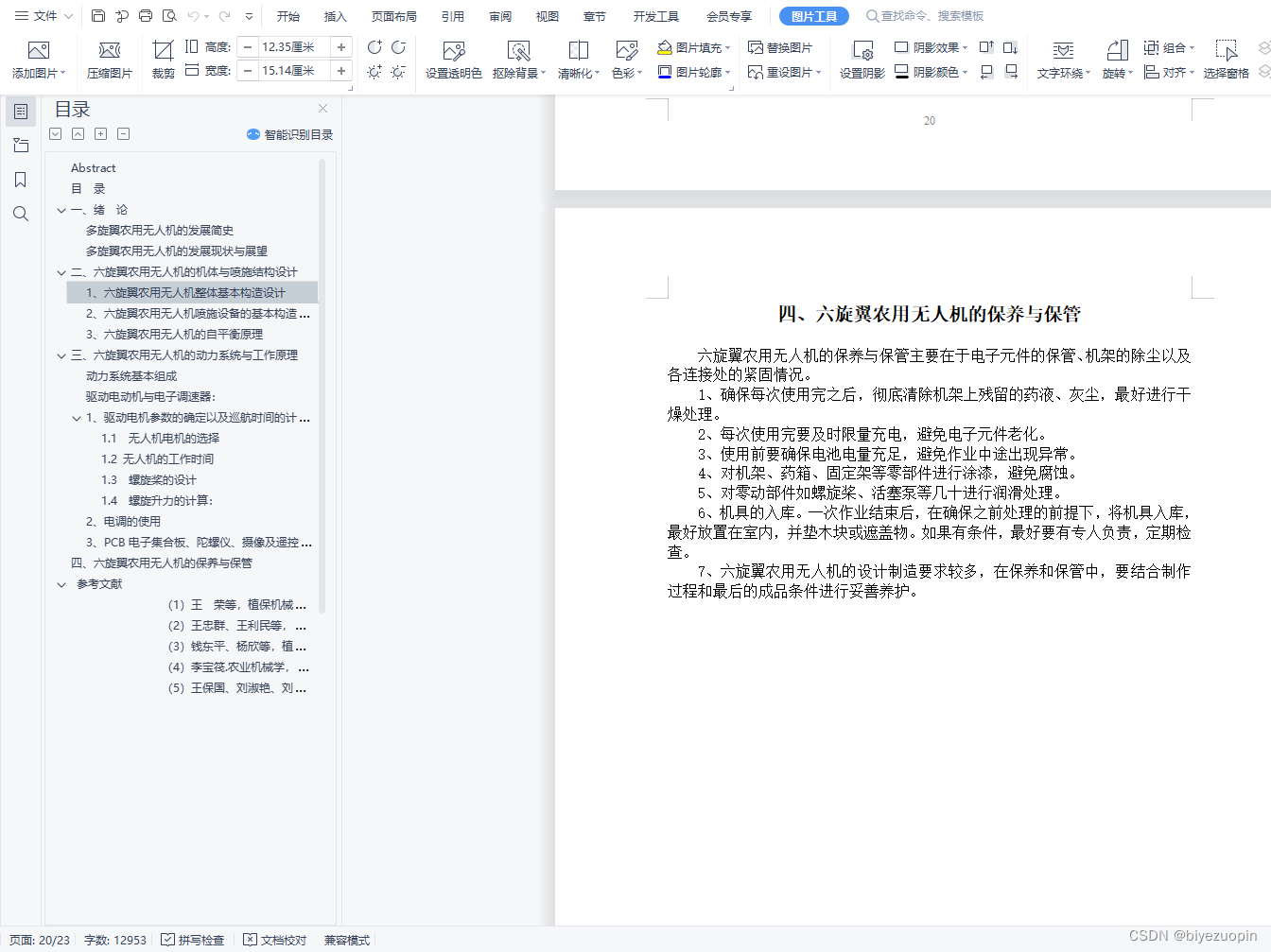The height and width of the screenshot is (952, 1271).
Task: Click the decrease contrast icon
Action: pos(398,47)
